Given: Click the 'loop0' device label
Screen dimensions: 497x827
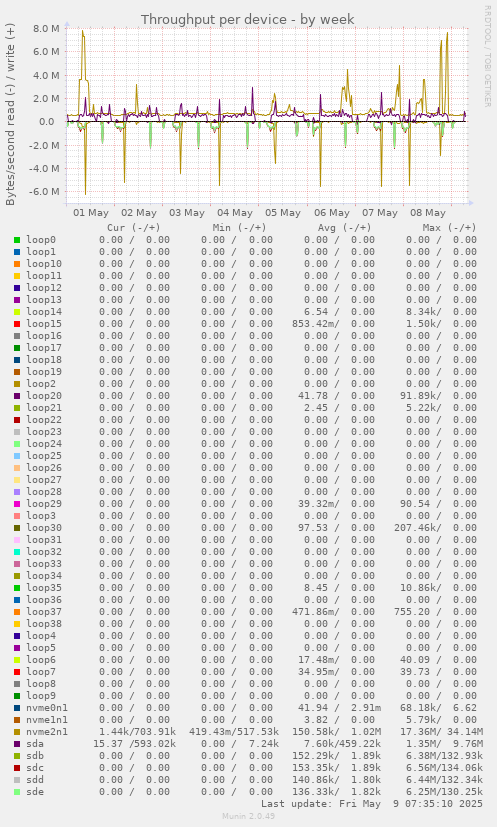Looking at the screenshot, I should (x=41, y=240).
